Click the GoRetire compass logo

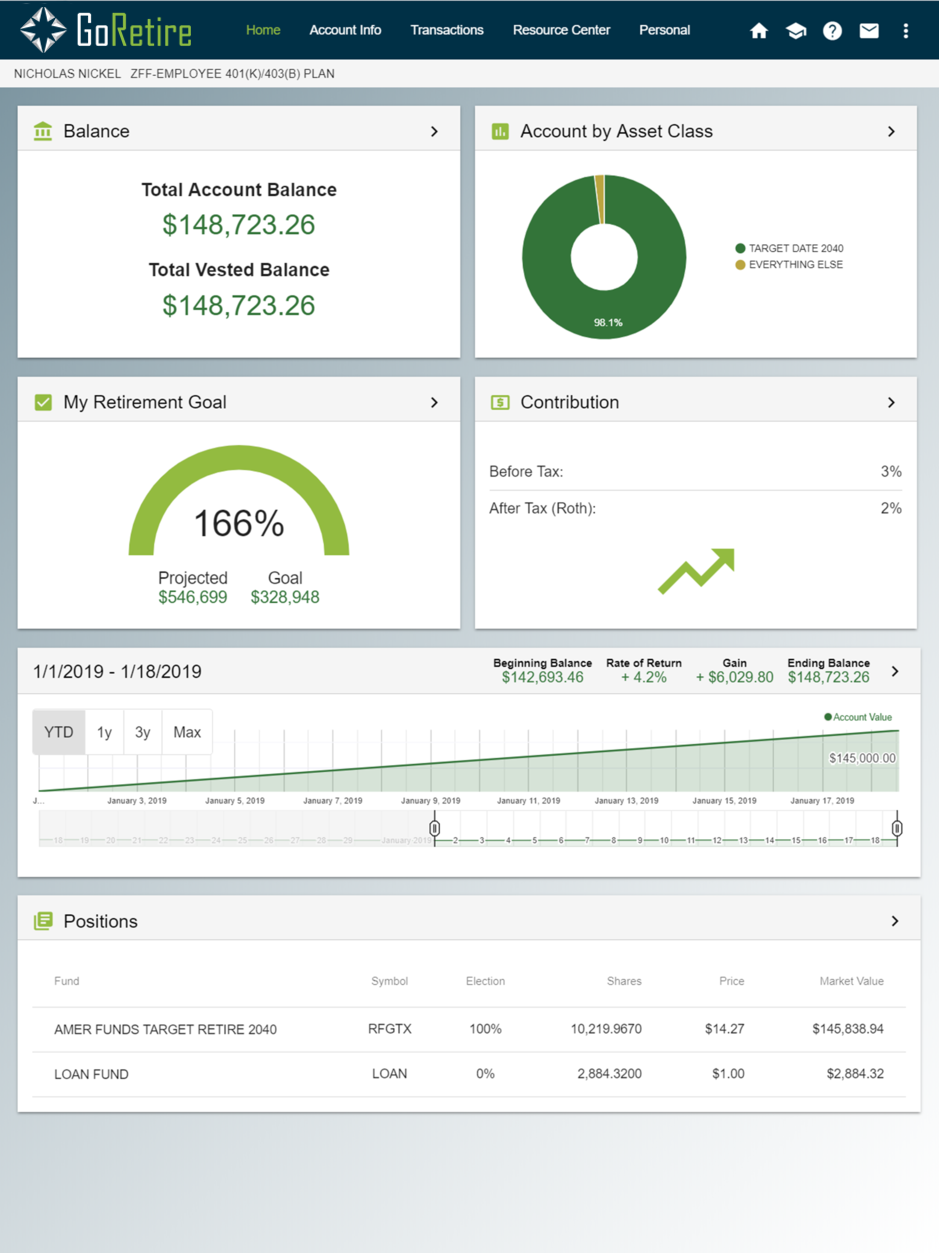coord(43,30)
